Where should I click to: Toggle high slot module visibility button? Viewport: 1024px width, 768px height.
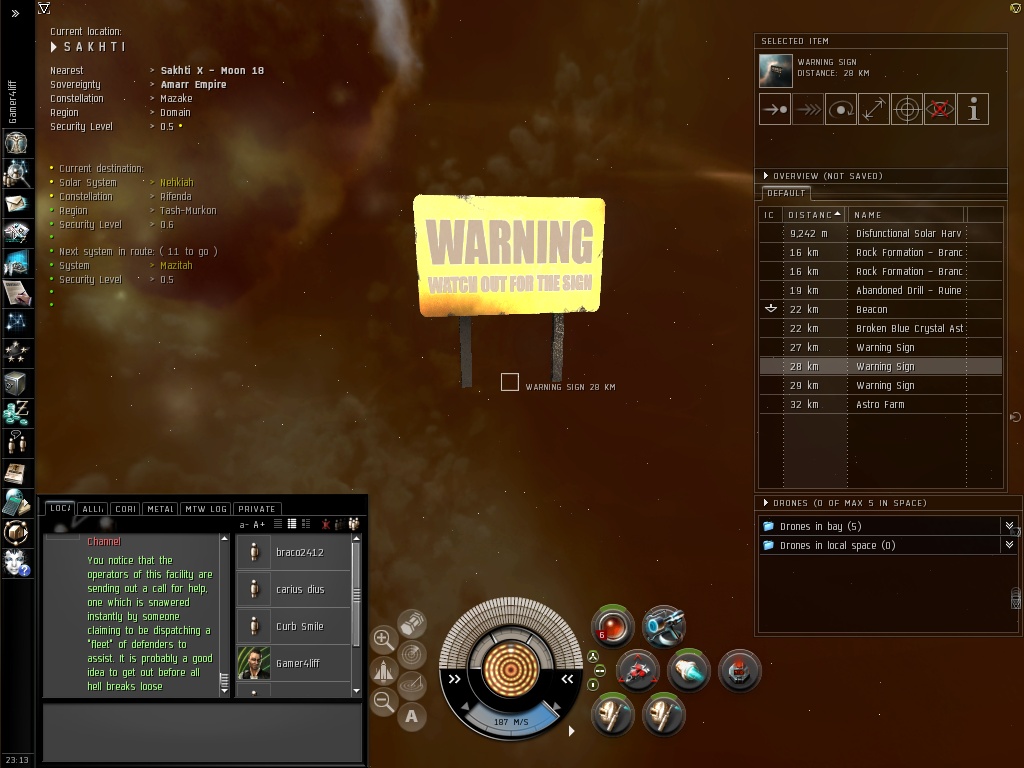coord(592,657)
